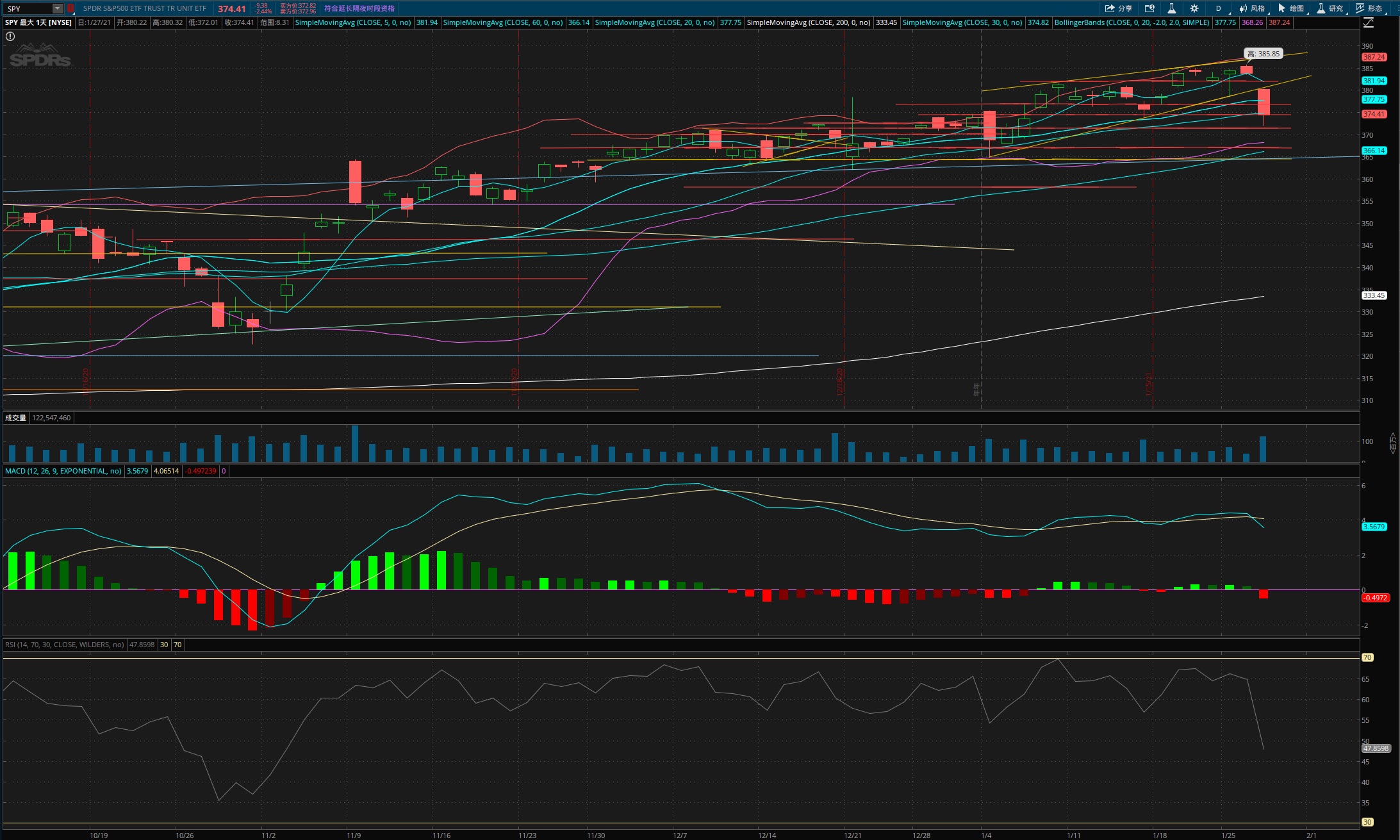Click the RSI (14, 70, 30) panel label
1400x840 pixels.
click(65, 645)
